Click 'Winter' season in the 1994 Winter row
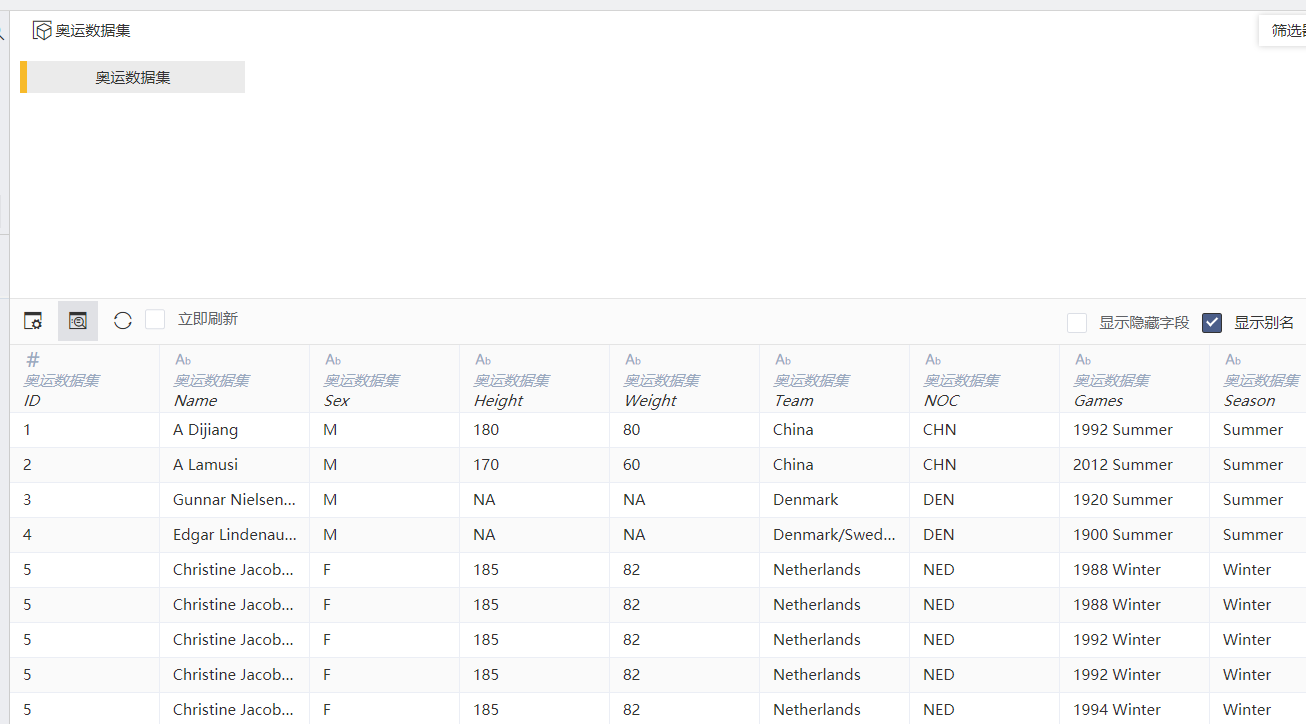This screenshot has width=1306, height=724. (x=1247, y=710)
